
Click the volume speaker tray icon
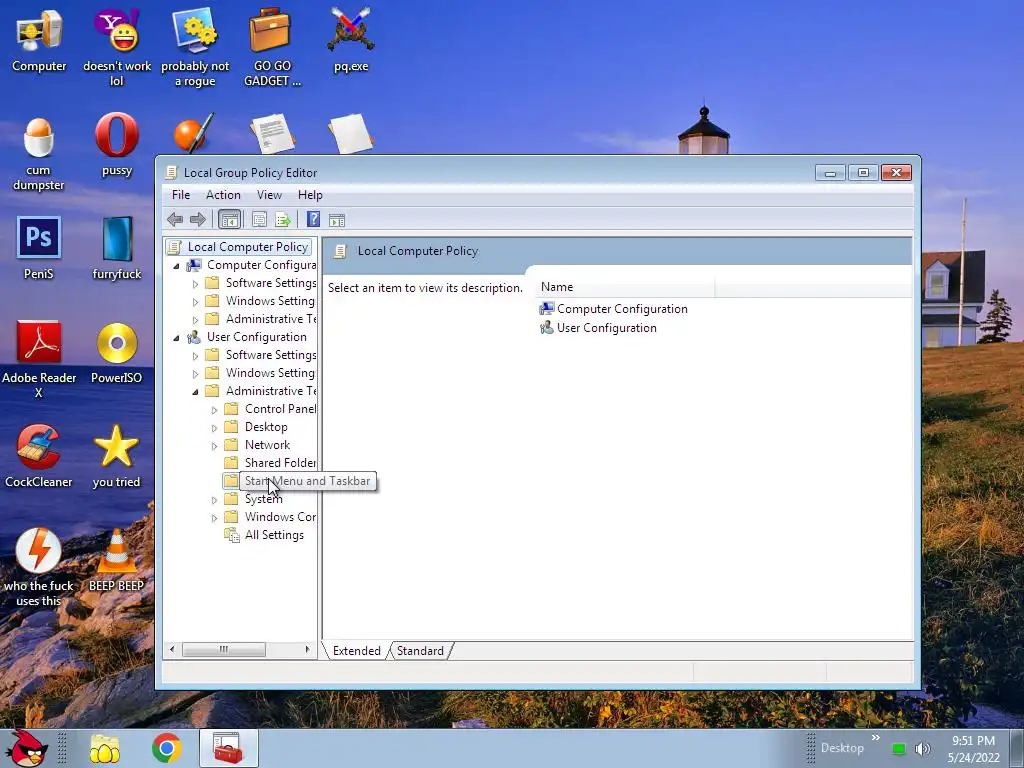(923, 748)
